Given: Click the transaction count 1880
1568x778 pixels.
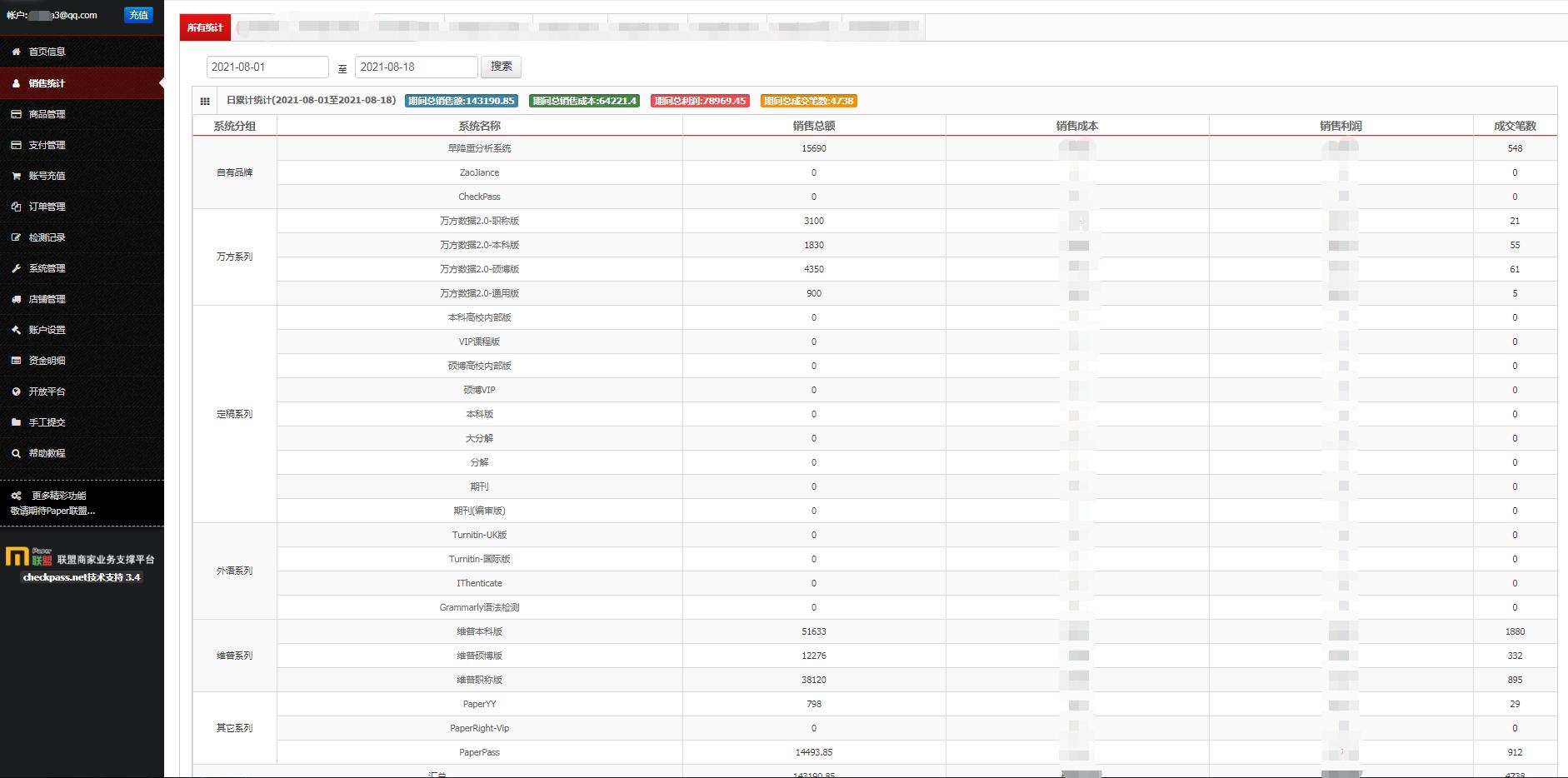Looking at the screenshot, I should (1515, 631).
